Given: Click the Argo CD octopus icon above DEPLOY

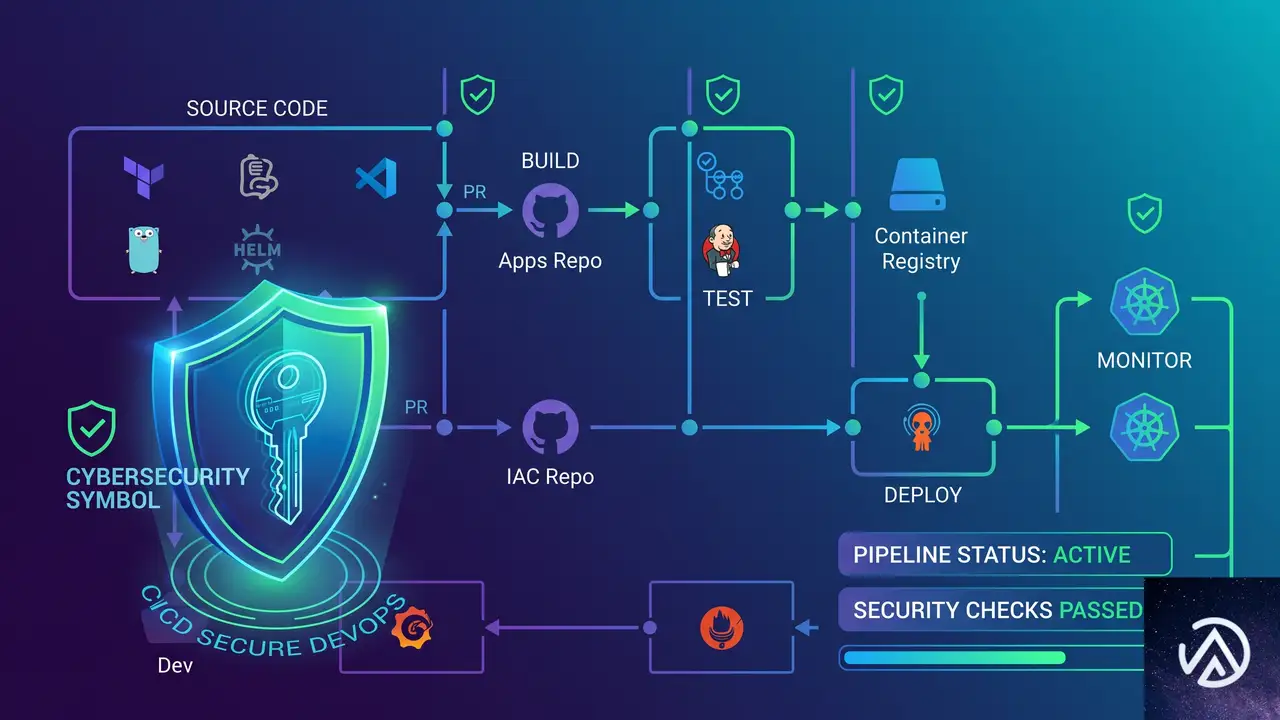Looking at the screenshot, I should (923, 428).
